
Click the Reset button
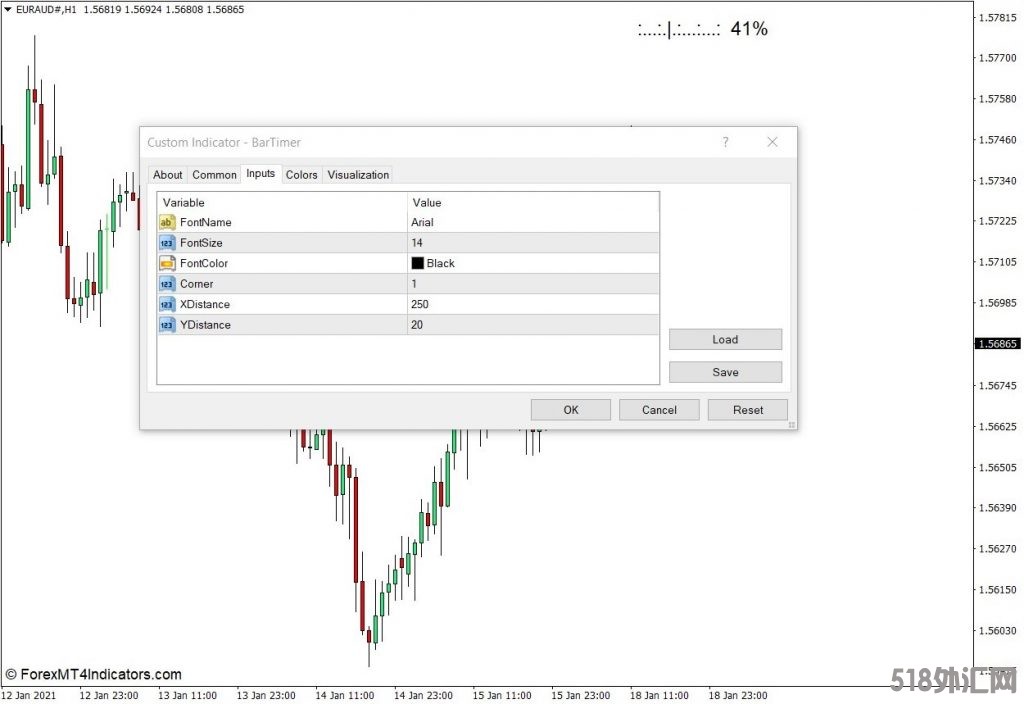[x=747, y=410]
